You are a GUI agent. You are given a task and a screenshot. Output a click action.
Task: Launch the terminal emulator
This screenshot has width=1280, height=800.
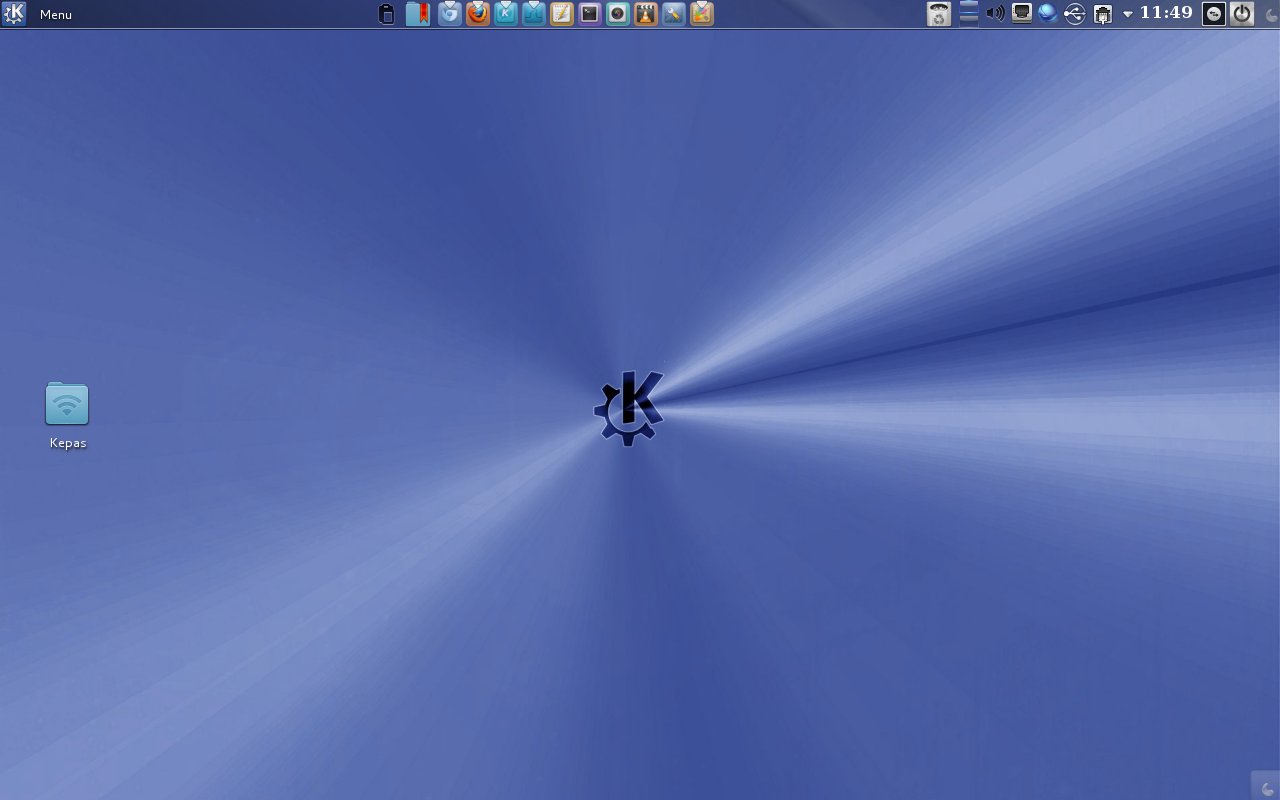(x=590, y=14)
